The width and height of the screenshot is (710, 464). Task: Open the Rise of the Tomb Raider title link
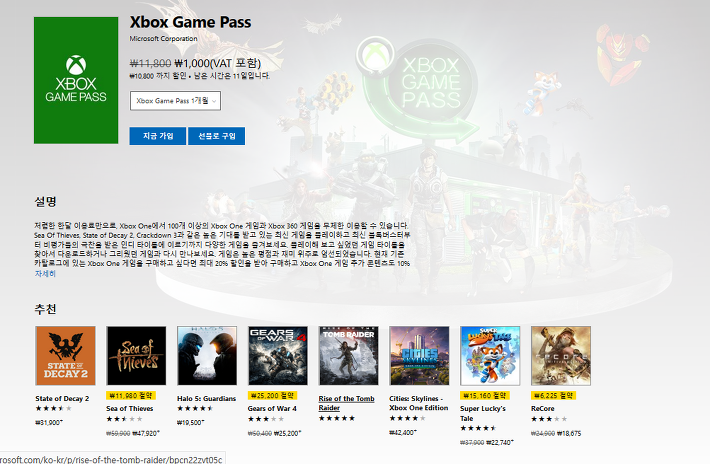(346, 403)
